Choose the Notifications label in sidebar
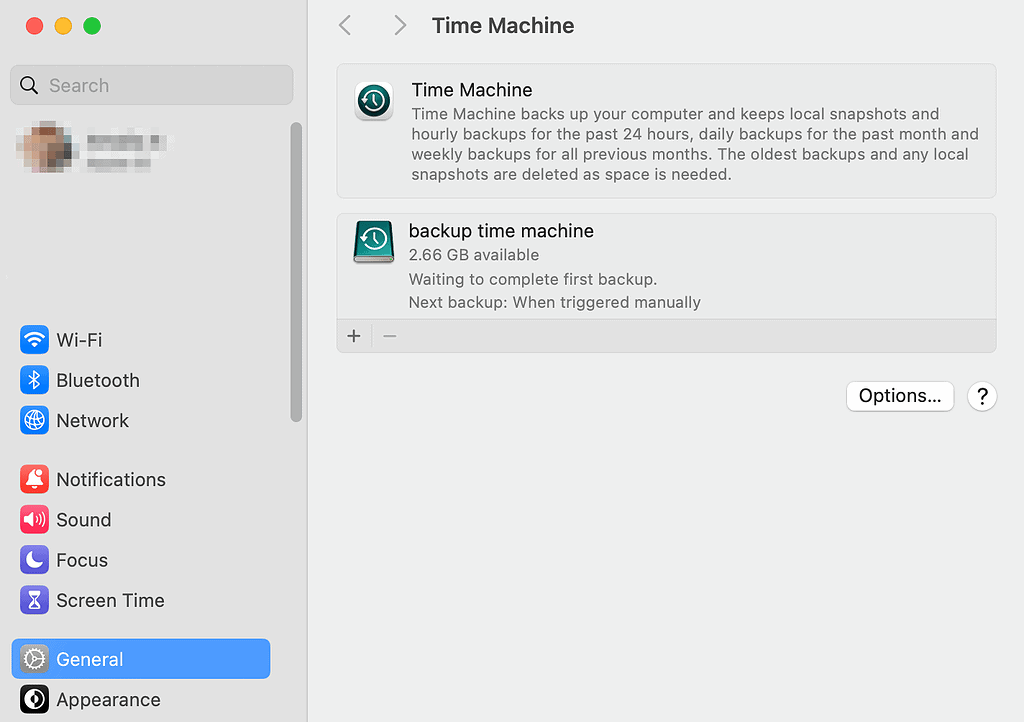 click(111, 480)
